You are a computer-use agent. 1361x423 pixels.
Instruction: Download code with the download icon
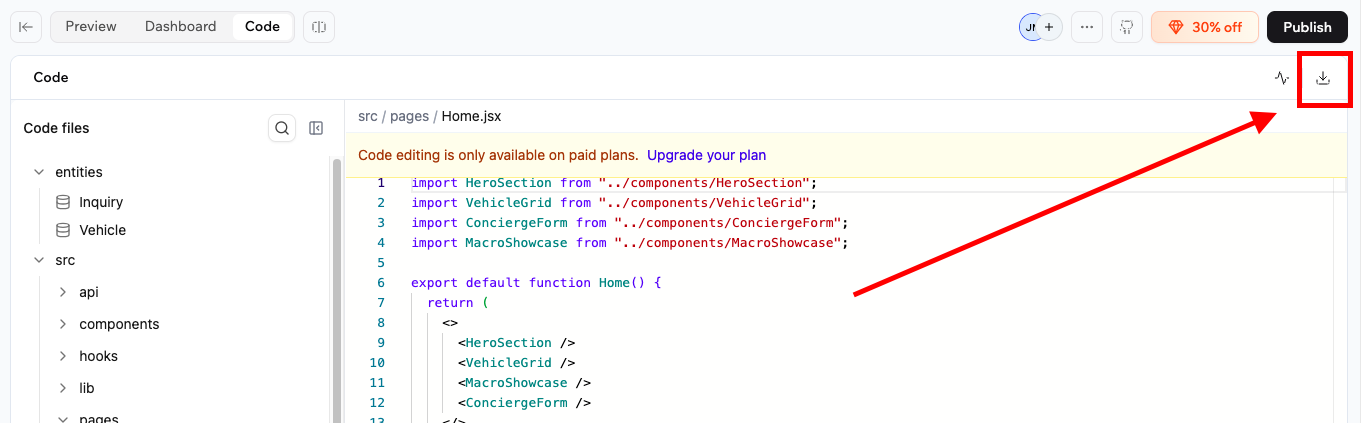pos(1323,78)
